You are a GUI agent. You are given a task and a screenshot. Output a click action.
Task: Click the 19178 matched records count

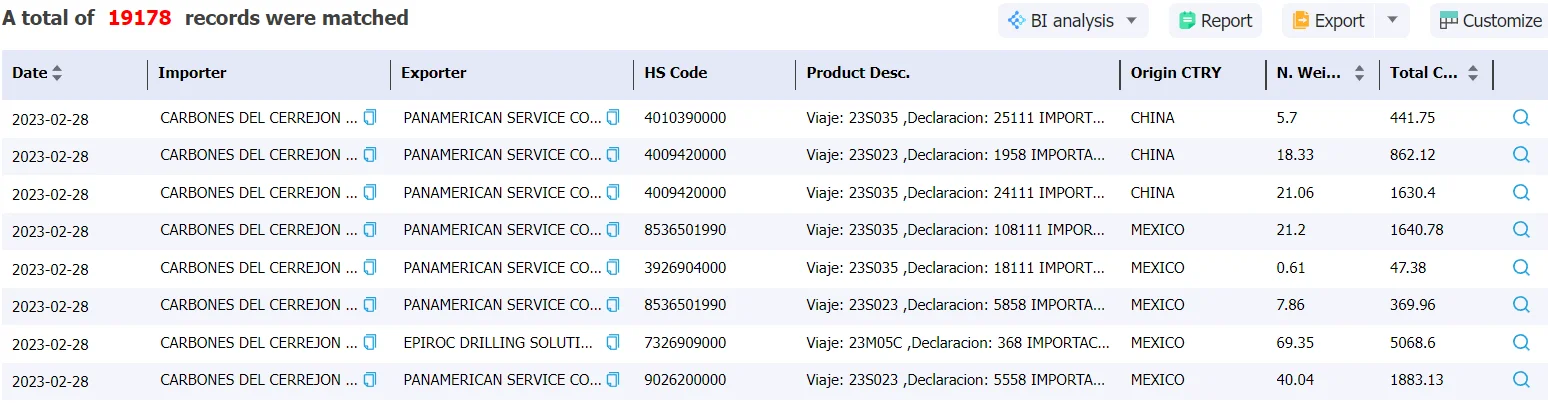140,18
